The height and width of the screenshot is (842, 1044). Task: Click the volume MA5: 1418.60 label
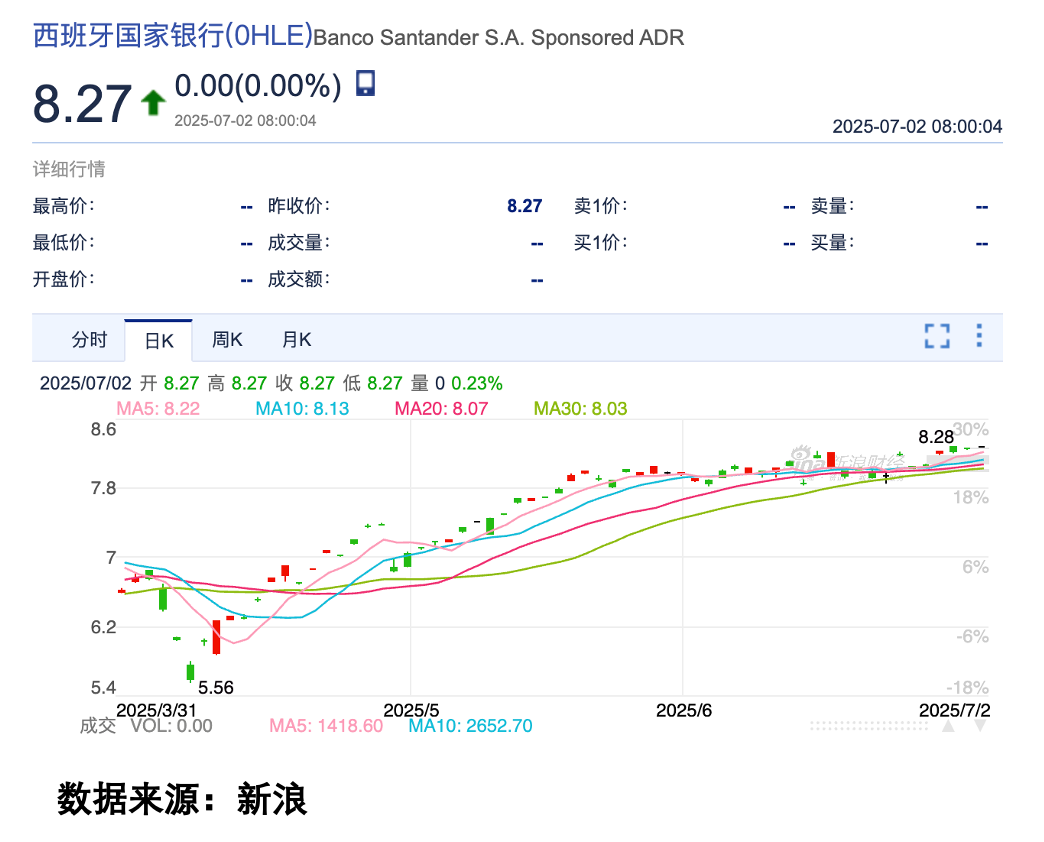[x=325, y=726]
